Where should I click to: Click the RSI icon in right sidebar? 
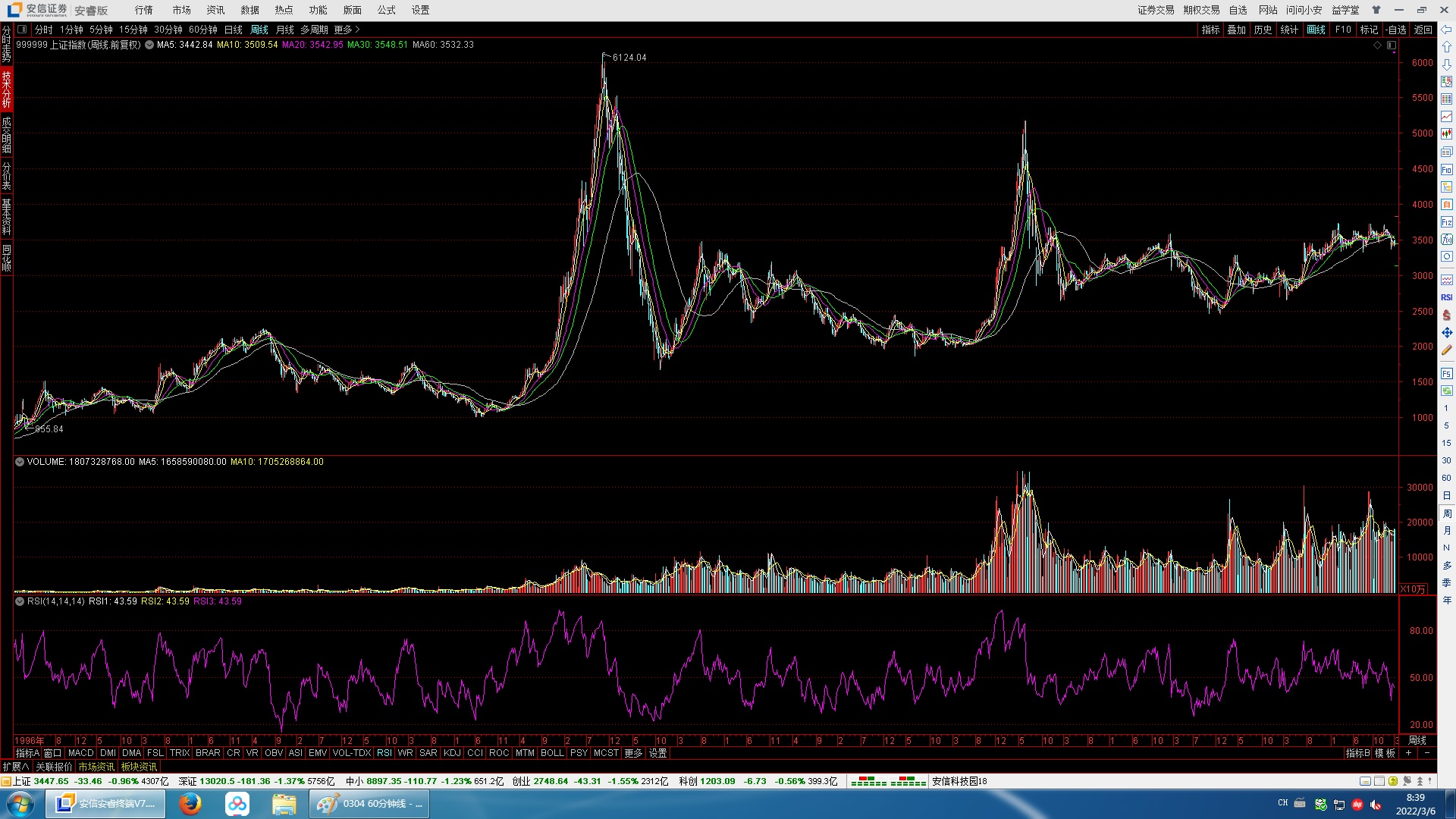pyautogui.click(x=1446, y=297)
